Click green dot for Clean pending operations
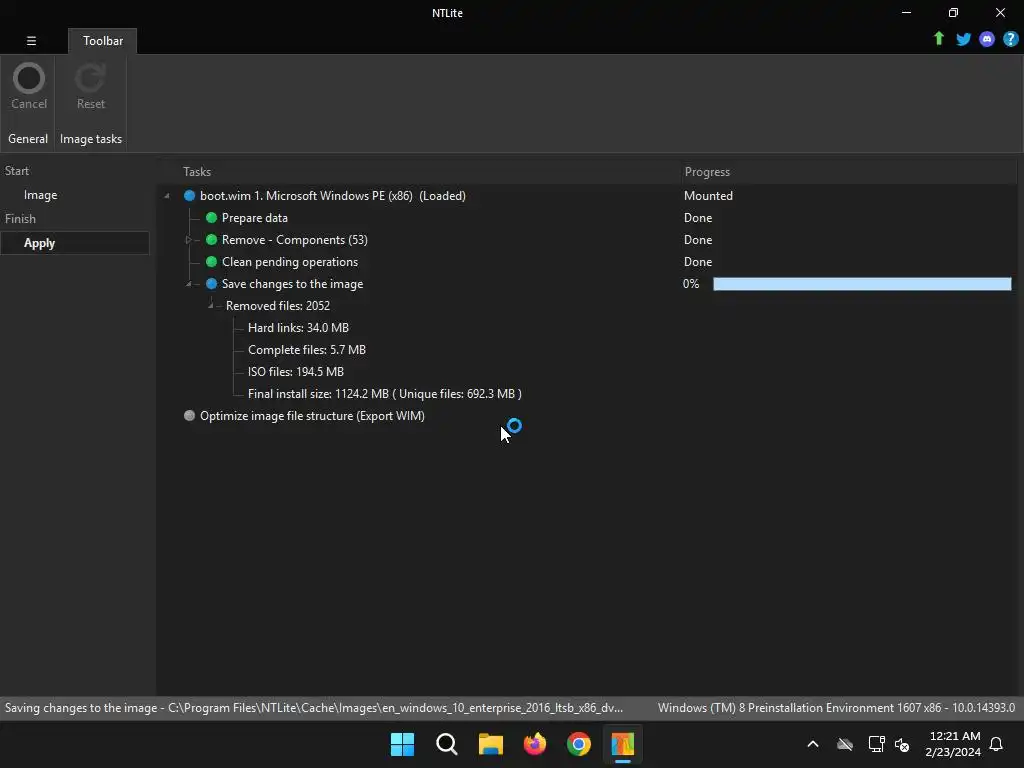The height and width of the screenshot is (768, 1024). point(211,262)
